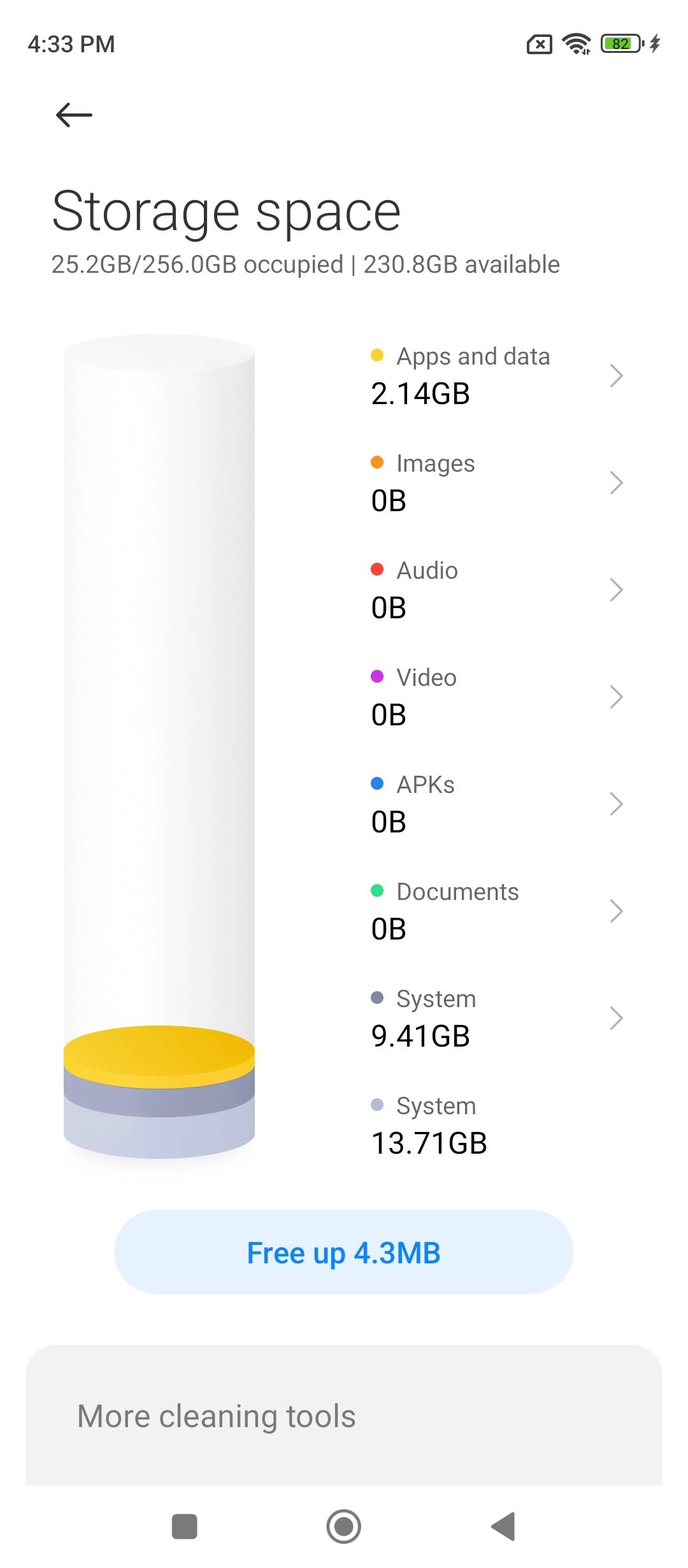Screen dimensions: 688x1568
Task: Tap the storage cylinder usage graphic
Action: pos(159,746)
